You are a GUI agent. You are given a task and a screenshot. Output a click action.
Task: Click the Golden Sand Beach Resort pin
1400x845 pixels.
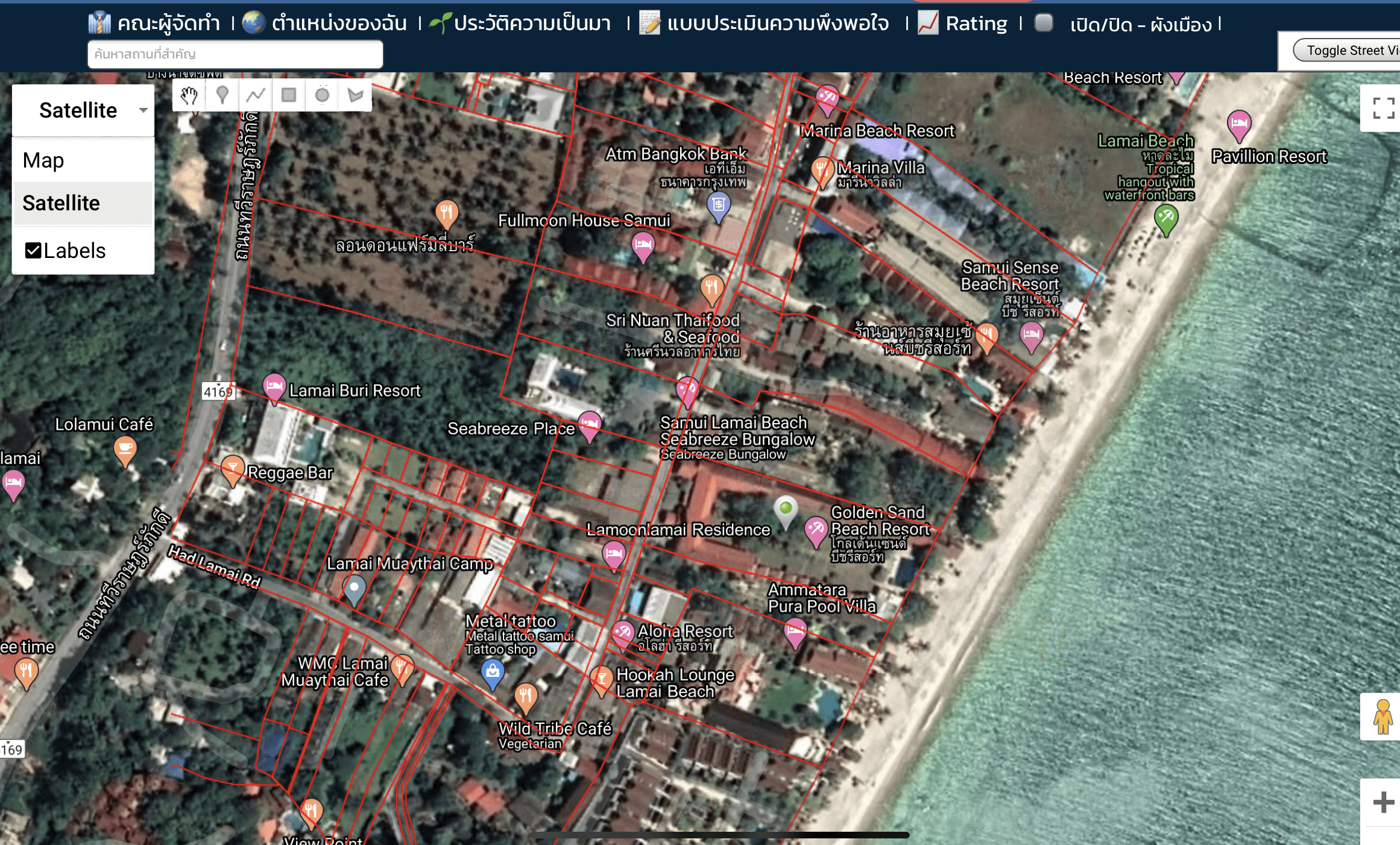815,531
